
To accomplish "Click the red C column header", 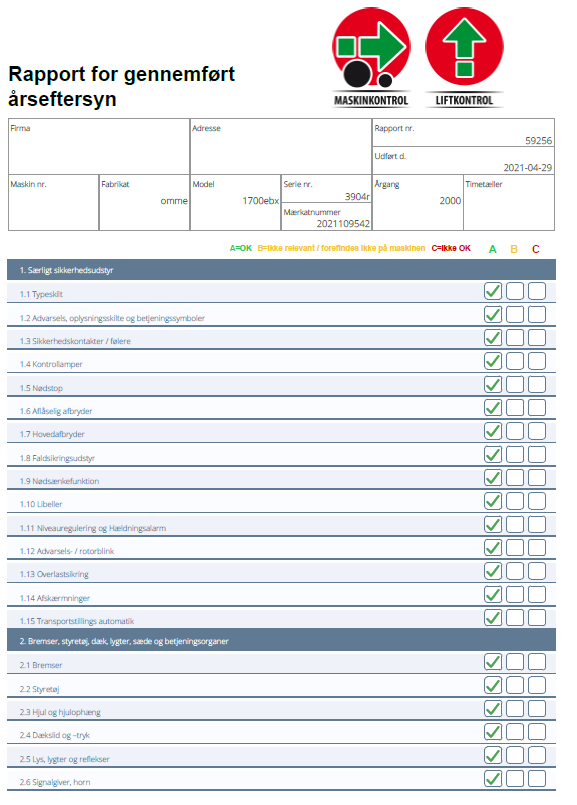I will click(536, 250).
